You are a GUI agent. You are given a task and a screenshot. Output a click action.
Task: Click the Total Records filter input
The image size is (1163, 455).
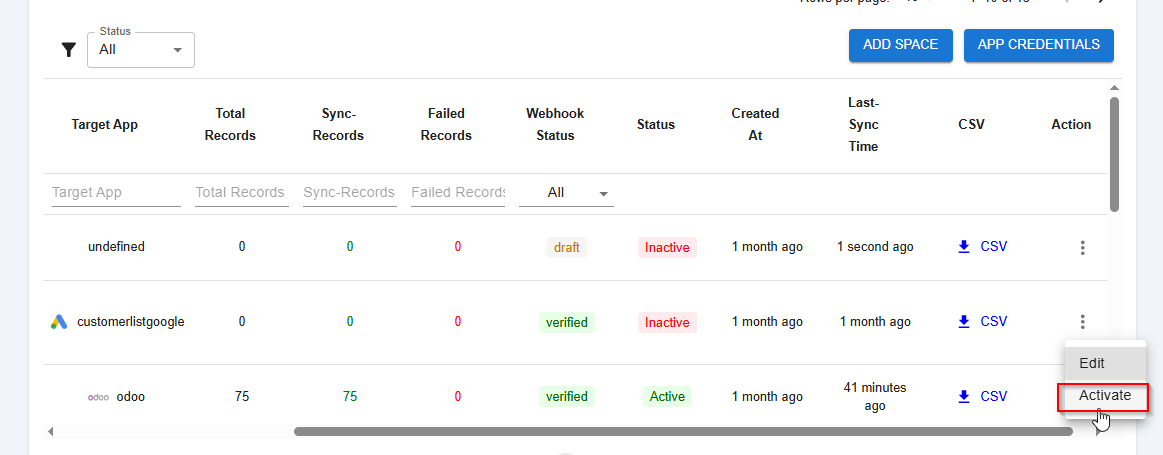(241, 192)
